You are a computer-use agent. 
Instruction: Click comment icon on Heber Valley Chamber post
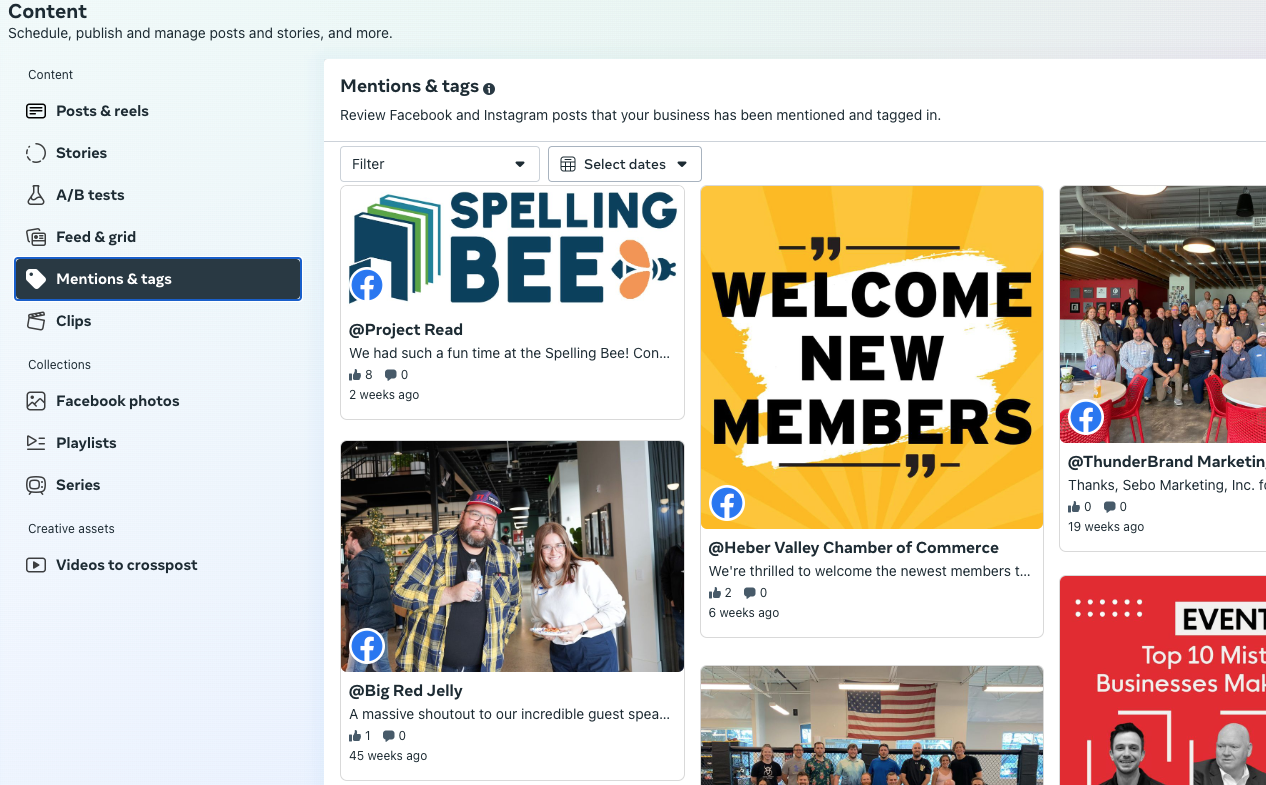click(749, 593)
